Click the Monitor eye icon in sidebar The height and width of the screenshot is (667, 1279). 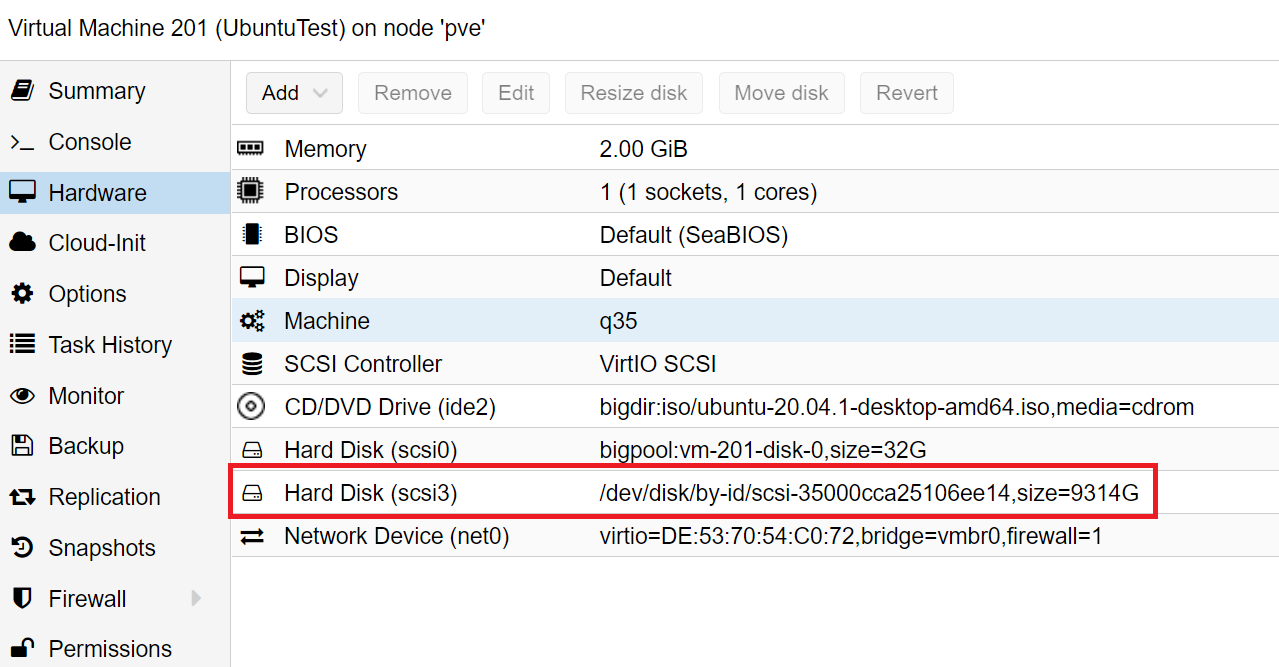click(x=24, y=395)
